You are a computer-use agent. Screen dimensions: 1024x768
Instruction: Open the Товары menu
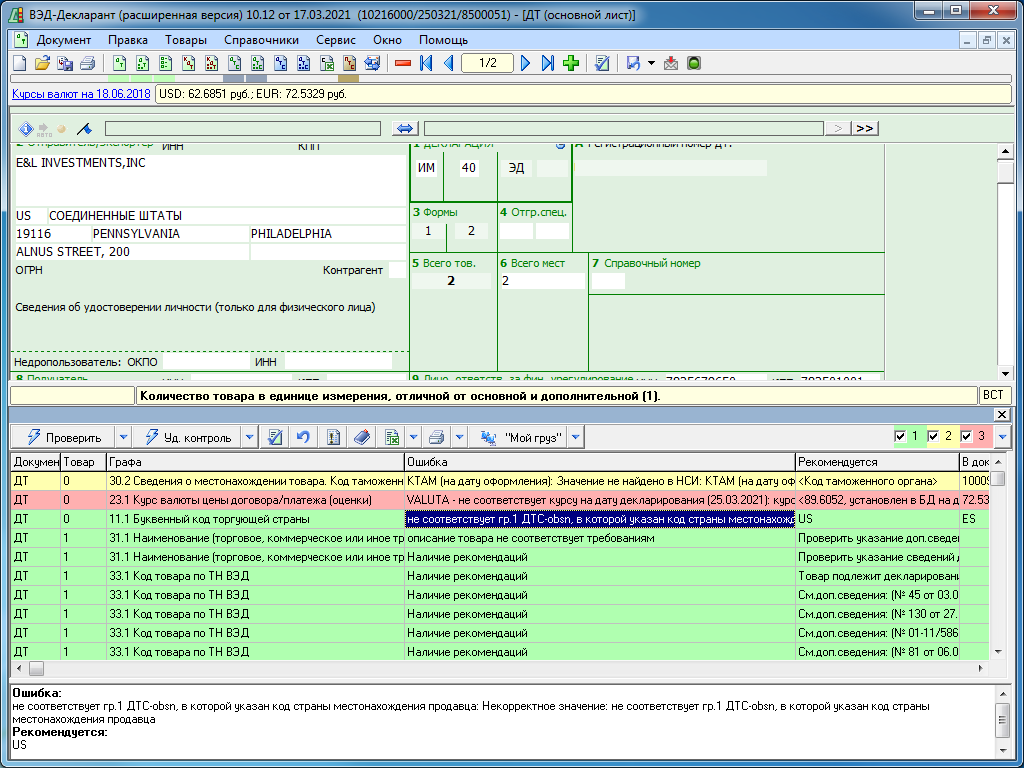(186, 40)
